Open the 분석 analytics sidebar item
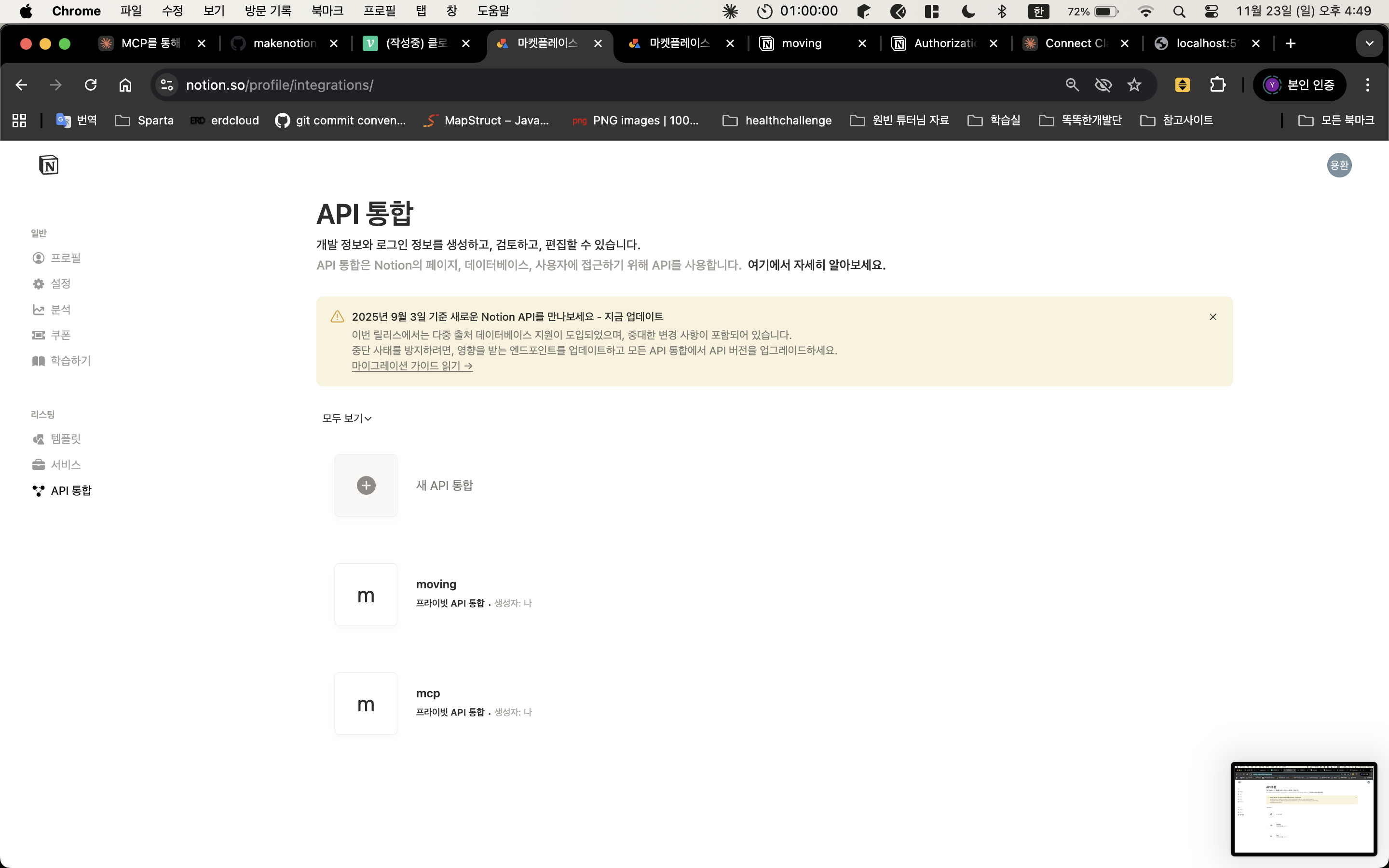1389x868 pixels. 60,310
